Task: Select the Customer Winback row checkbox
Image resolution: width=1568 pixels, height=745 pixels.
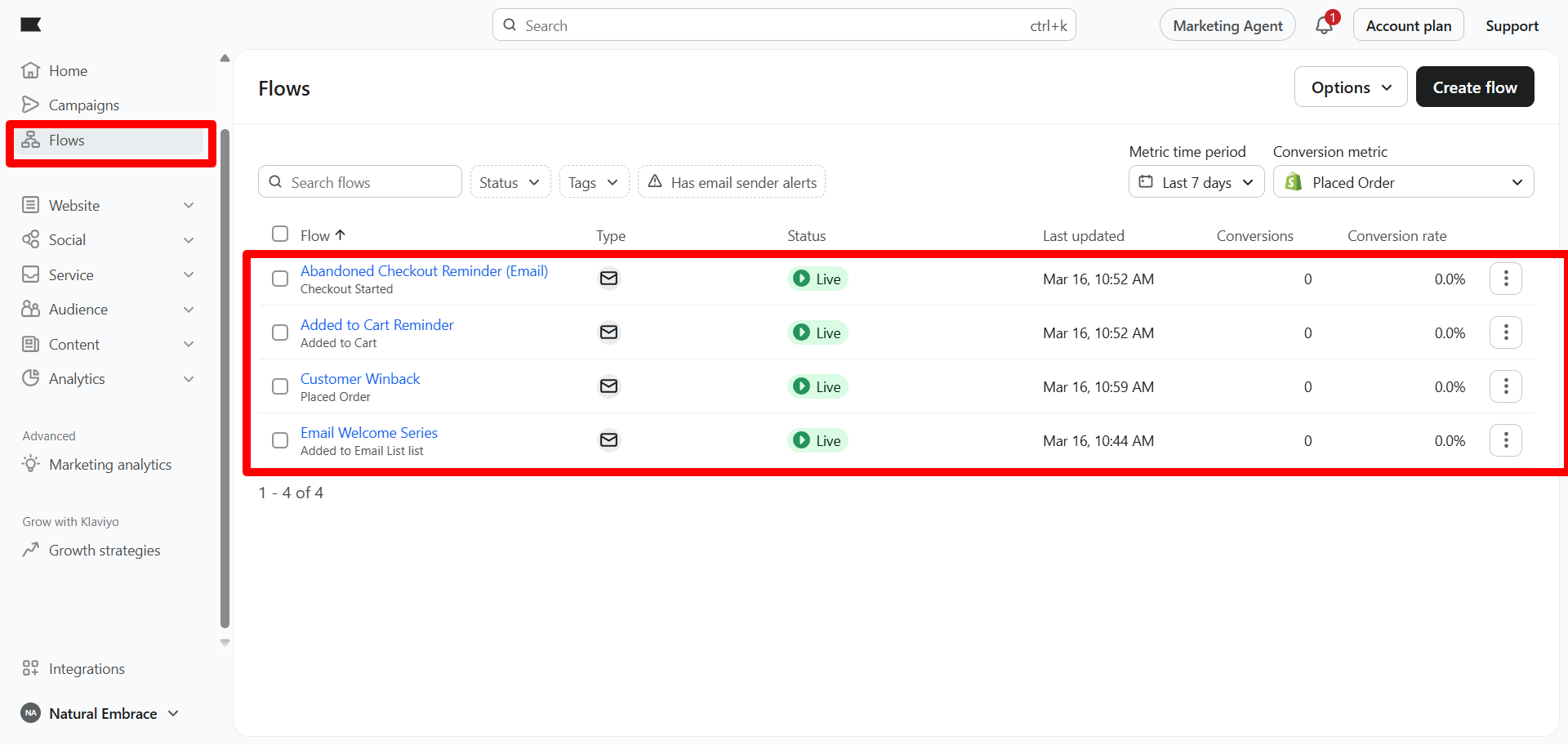Action: pos(280,386)
